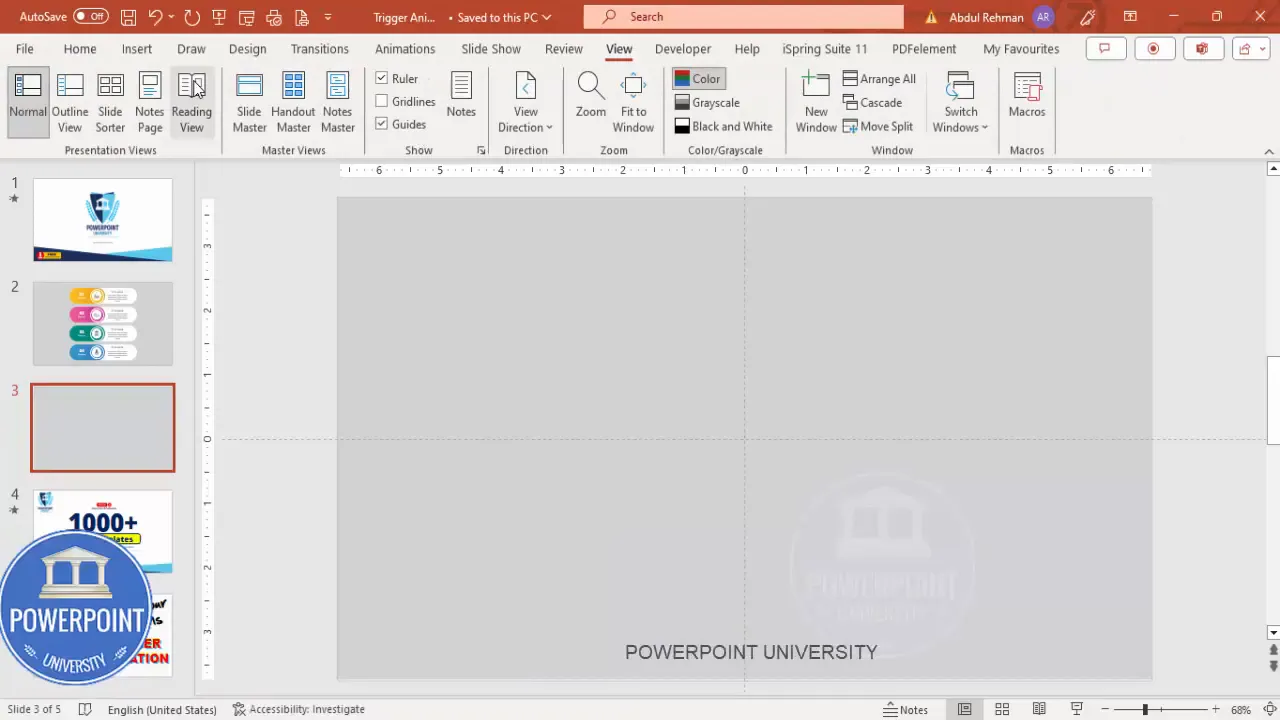Switch to the Slide Show tab
1280x720 pixels.
tap(491, 49)
